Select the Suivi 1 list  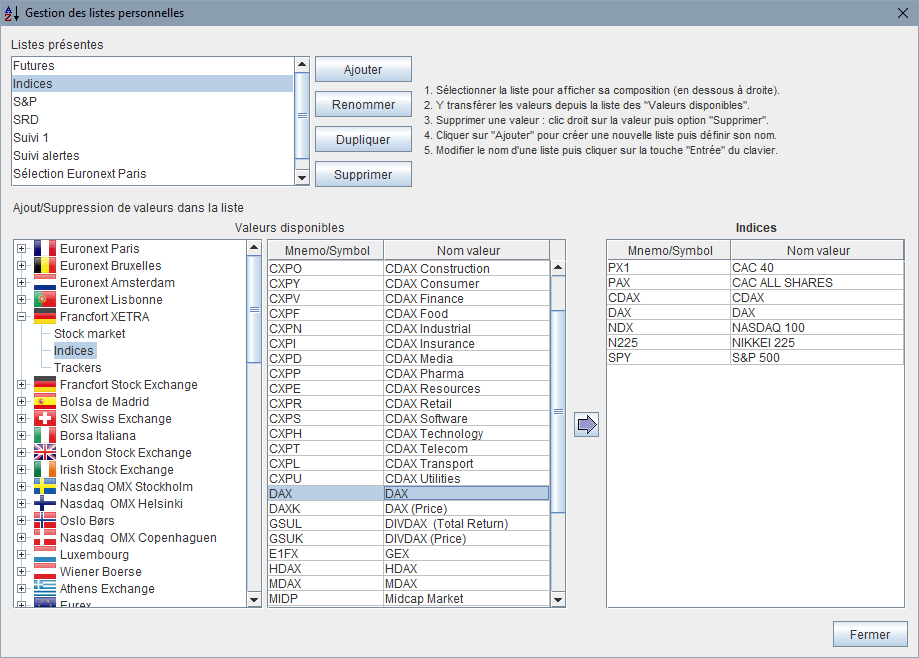click(152, 138)
